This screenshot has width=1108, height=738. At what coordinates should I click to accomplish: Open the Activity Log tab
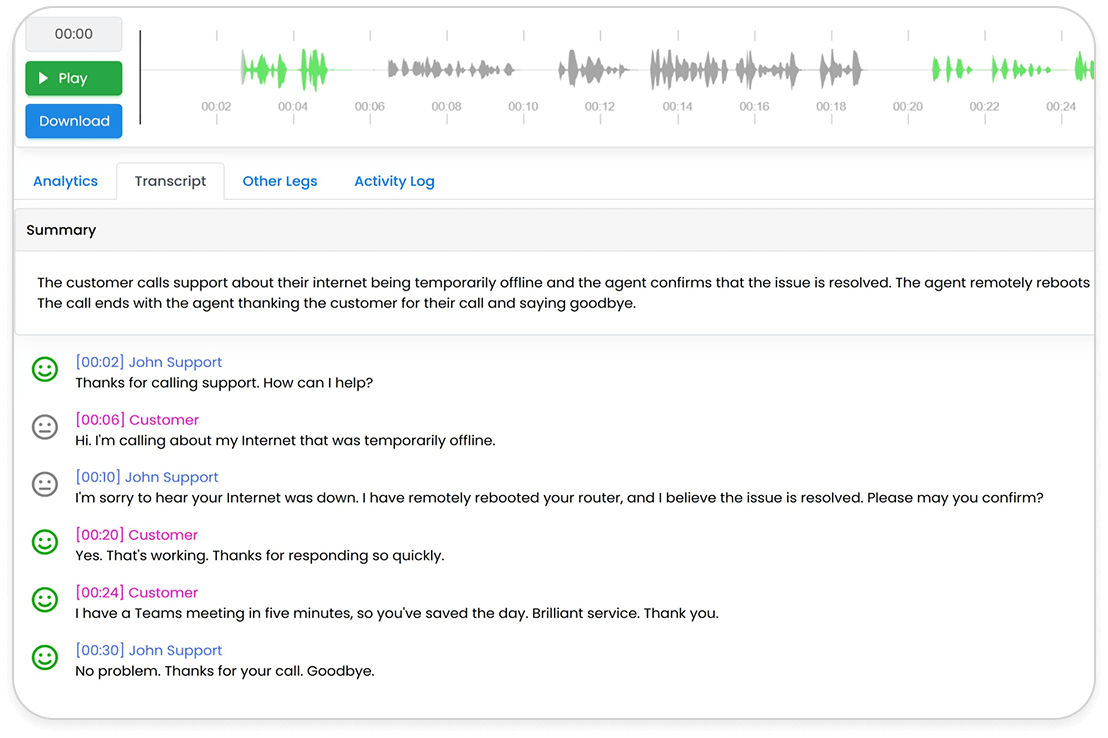pyautogui.click(x=394, y=181)
